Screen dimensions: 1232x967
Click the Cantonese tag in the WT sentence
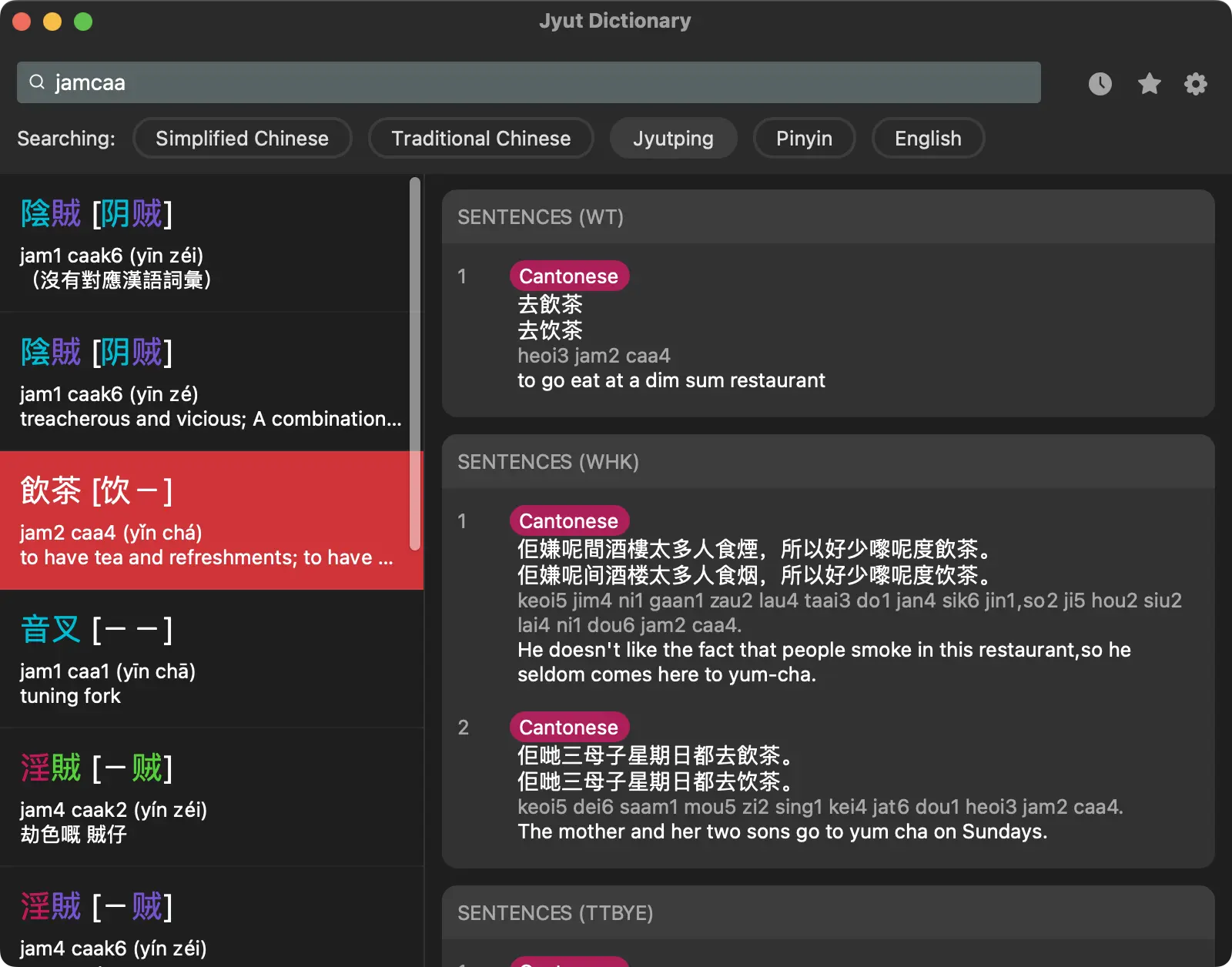click(569, 276)
